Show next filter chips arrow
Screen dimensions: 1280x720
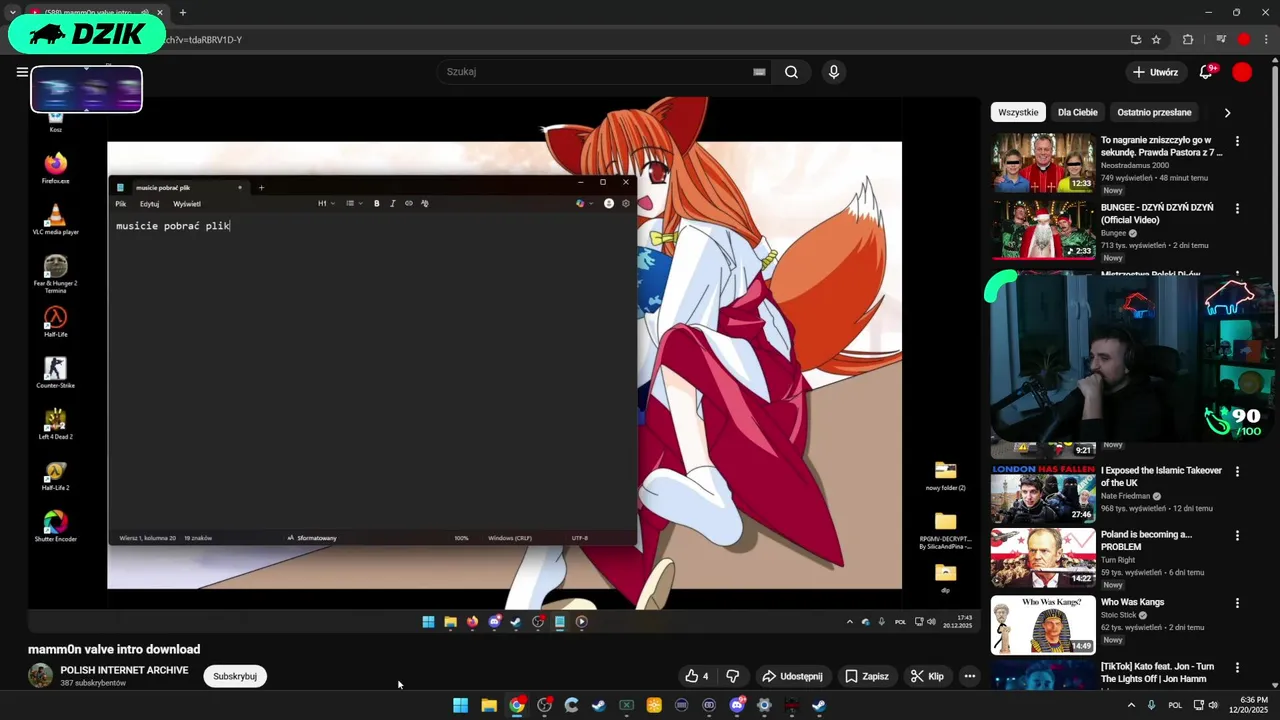(x=1227, y=113)
